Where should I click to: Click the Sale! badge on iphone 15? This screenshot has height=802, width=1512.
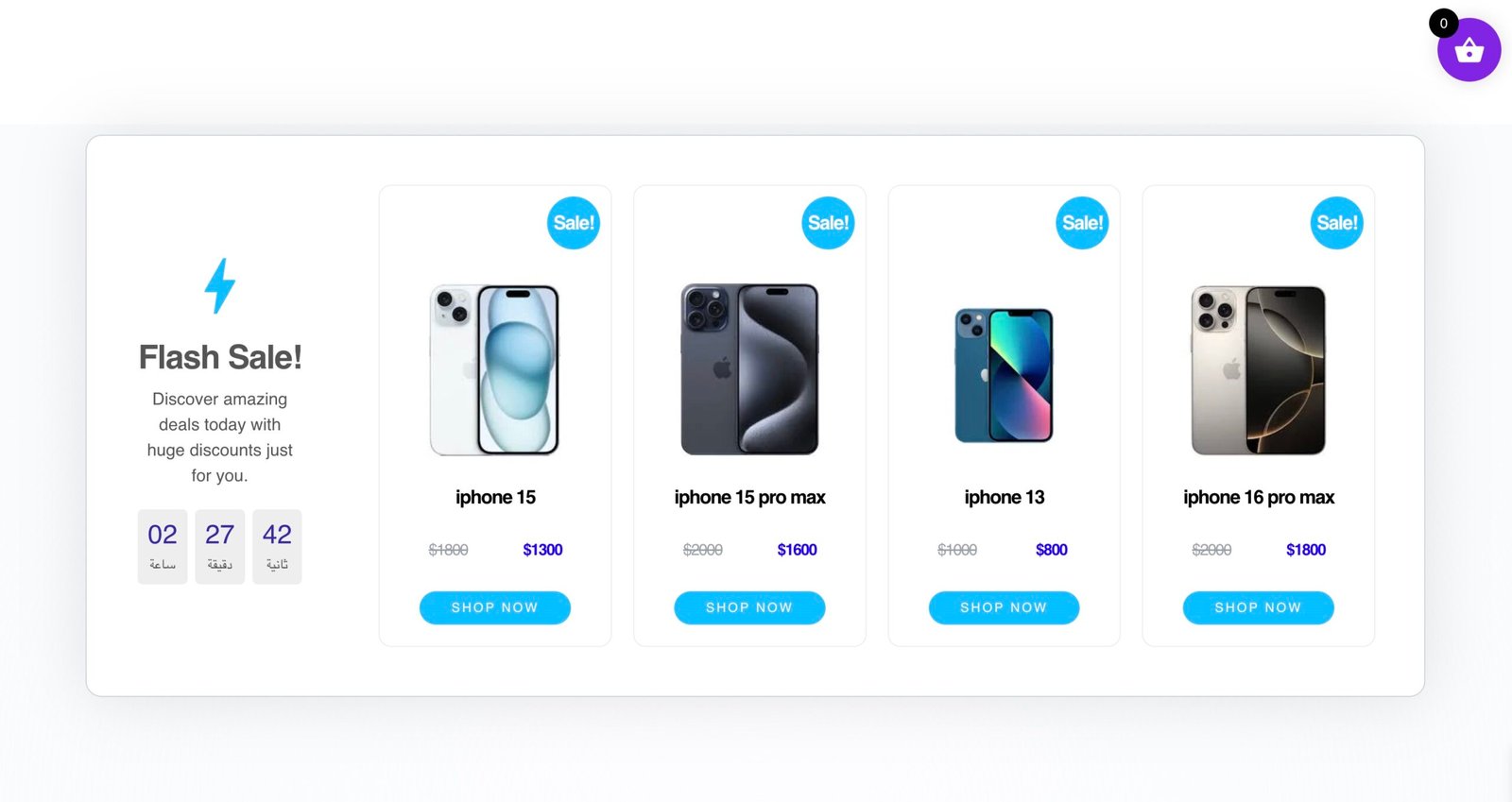point(574,223)
